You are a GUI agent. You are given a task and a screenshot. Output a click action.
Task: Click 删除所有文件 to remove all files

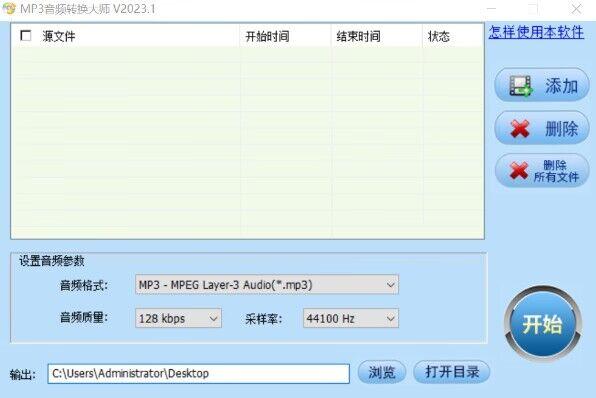[542, 171]
